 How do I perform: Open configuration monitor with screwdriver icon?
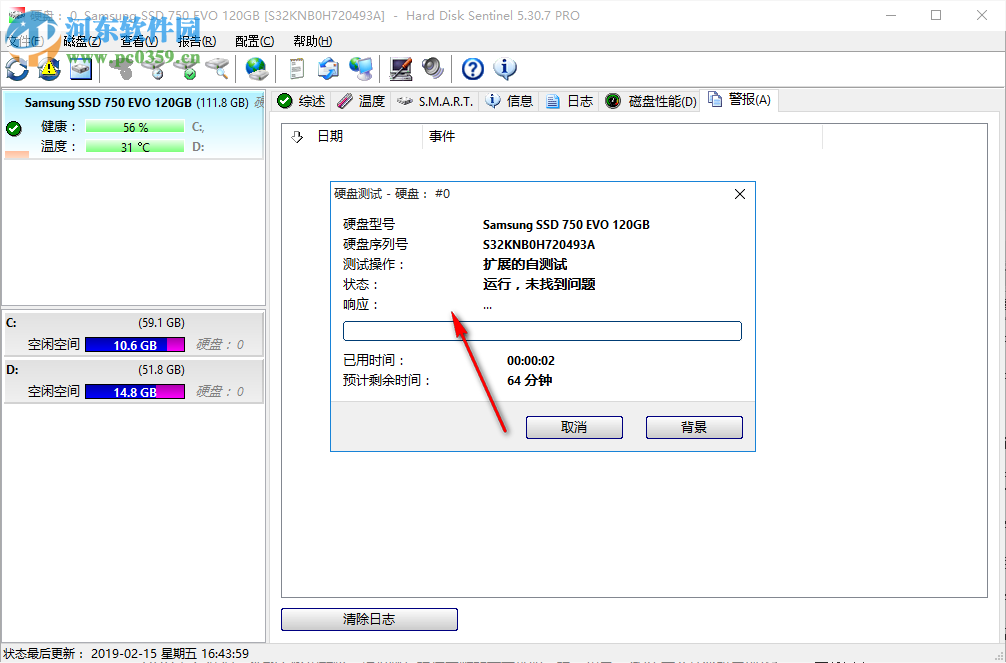(401, 68)
